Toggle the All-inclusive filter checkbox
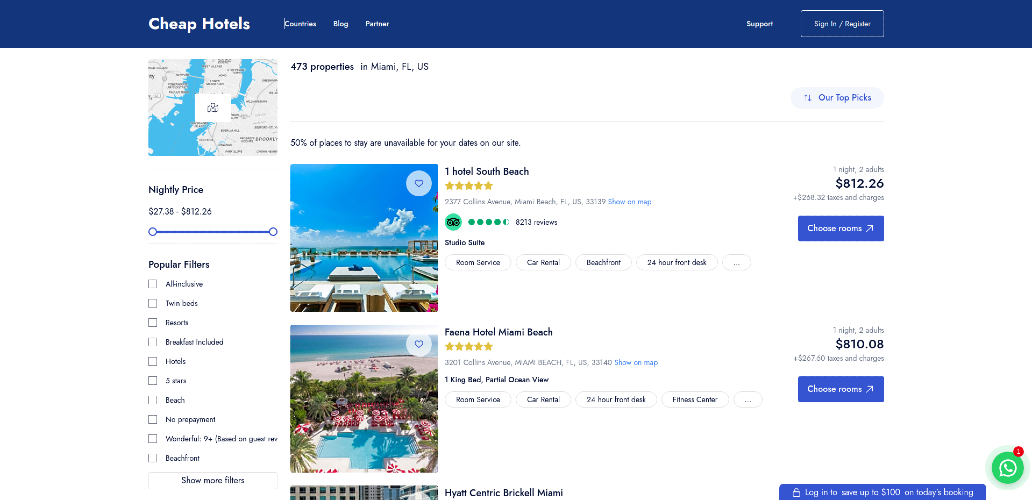The height and width of the screenshot is (500, 1032). (x=153, y=284)
